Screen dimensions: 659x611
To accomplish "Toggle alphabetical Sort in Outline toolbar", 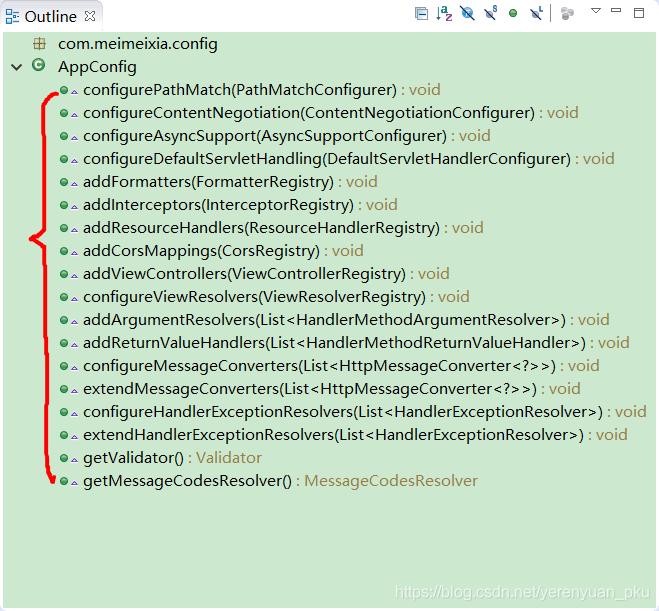I will pyautogui.click(x=444, y=13).
